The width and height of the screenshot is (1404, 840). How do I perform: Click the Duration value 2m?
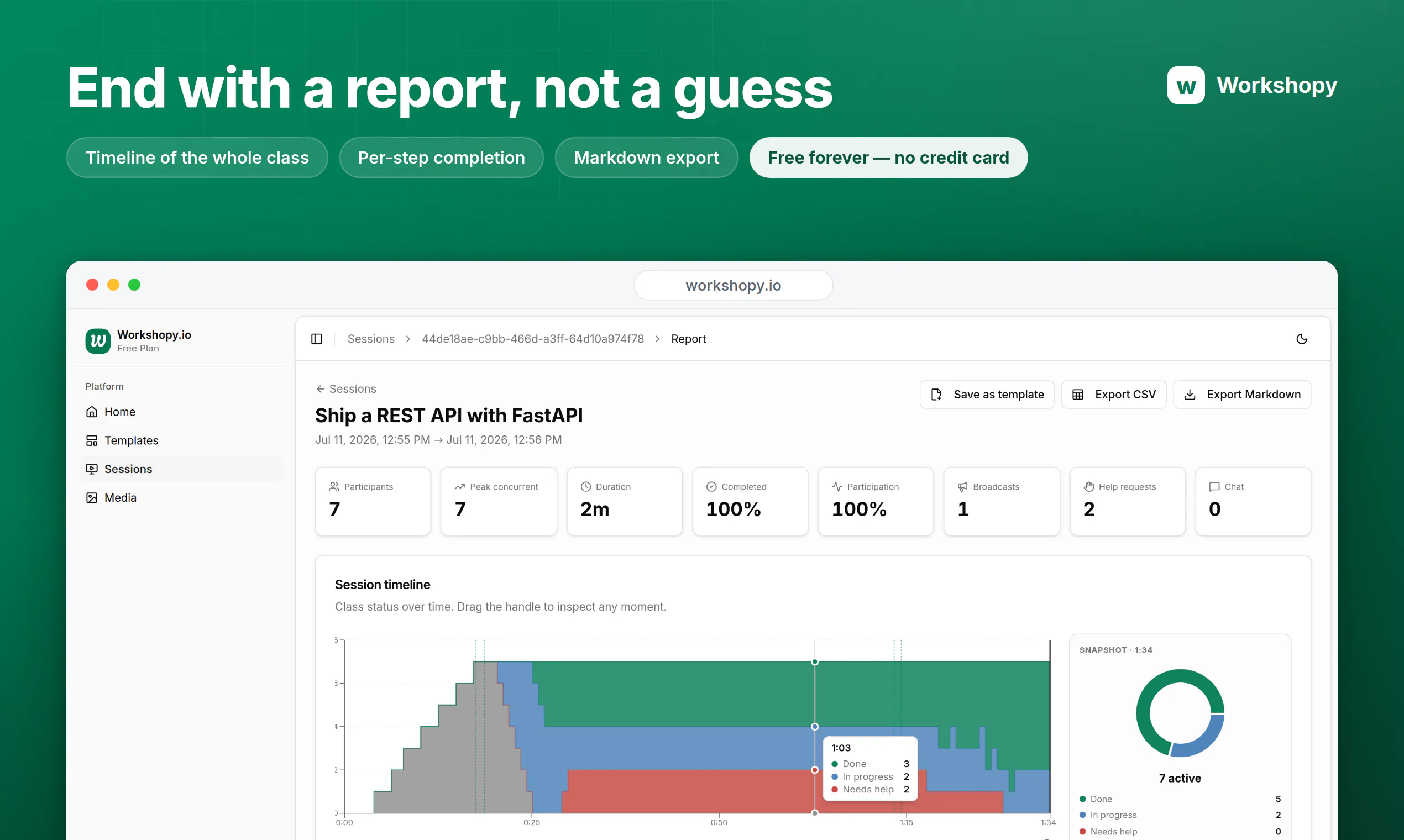[x=595, y=510]
